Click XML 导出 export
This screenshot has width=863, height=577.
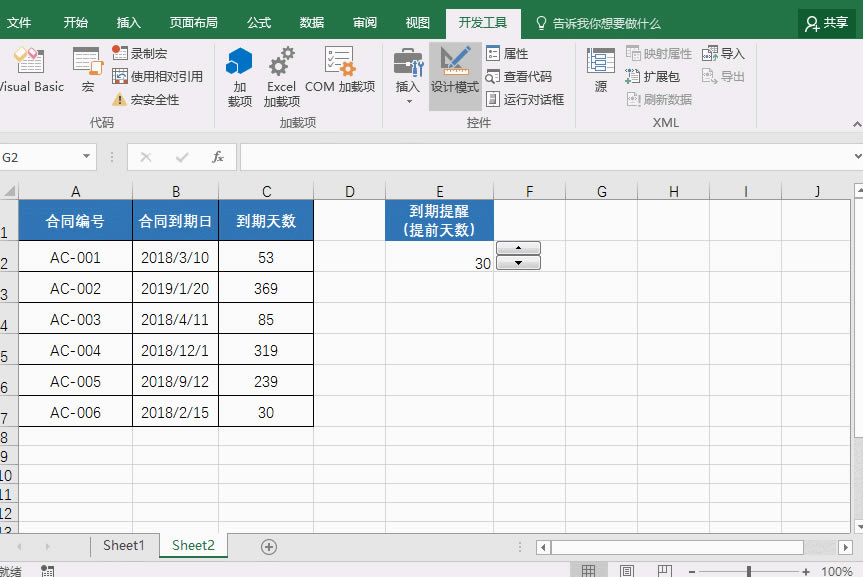(723, 77)
